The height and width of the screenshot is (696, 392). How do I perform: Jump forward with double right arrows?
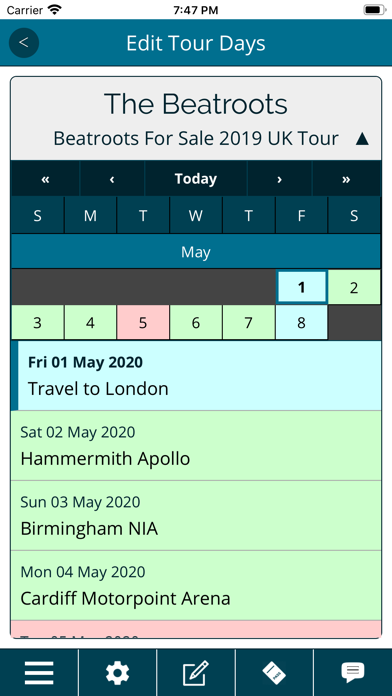(x=346, y=179)
